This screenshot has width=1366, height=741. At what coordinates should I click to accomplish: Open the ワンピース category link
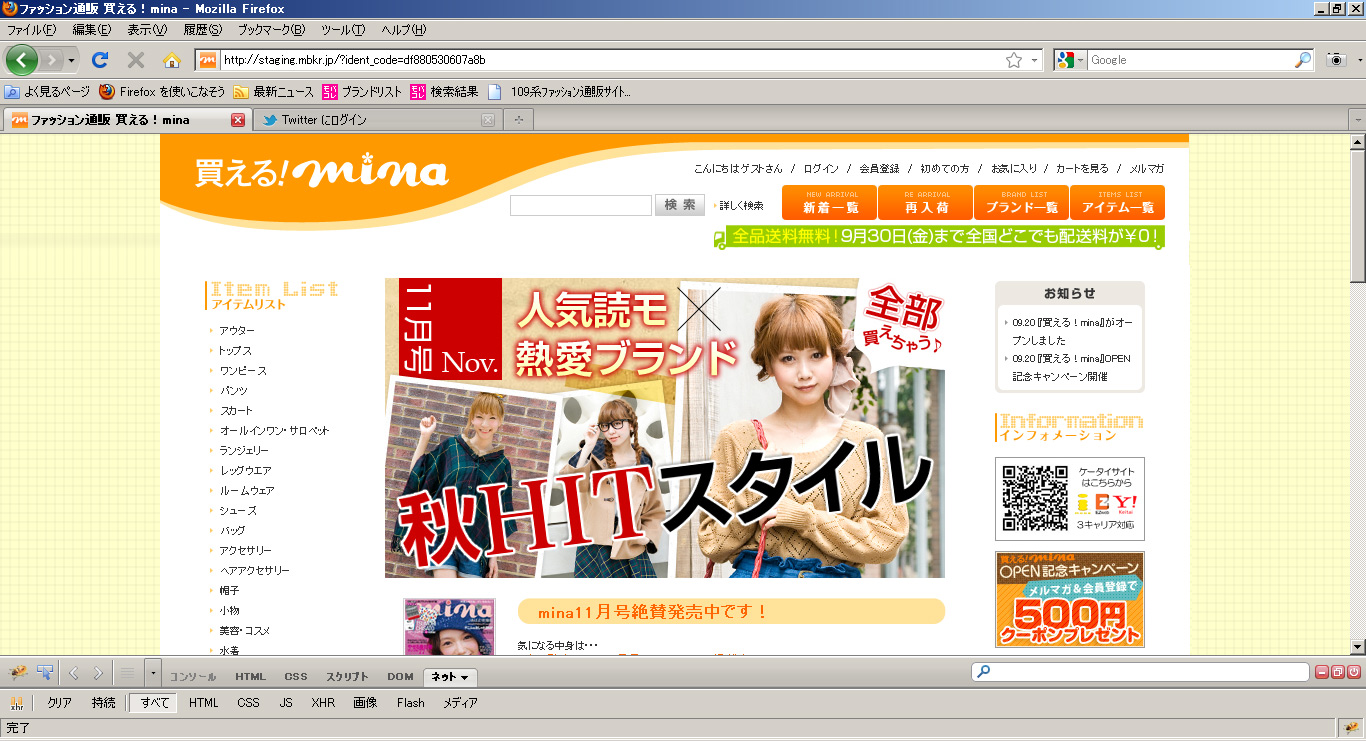tap(243, 371)
